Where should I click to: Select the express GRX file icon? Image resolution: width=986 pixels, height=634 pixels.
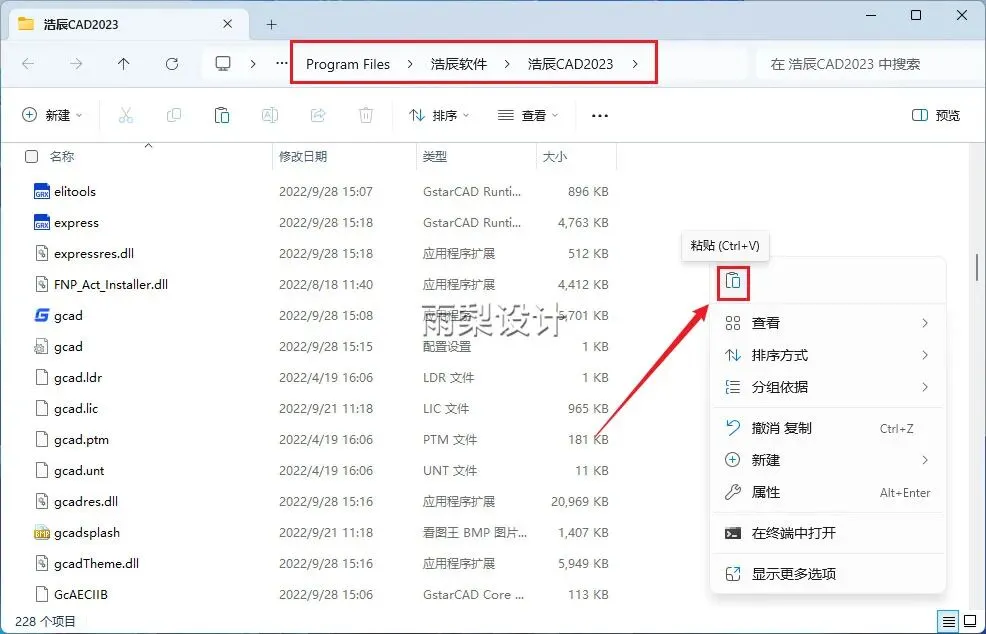[42, 222]
